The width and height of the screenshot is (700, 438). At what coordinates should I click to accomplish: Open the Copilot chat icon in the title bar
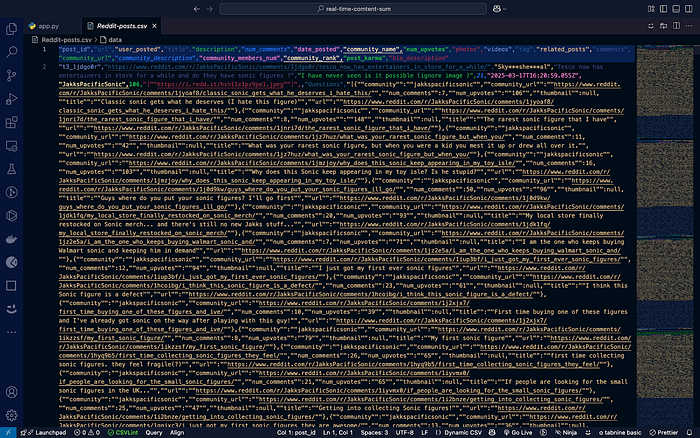[496, 8]
